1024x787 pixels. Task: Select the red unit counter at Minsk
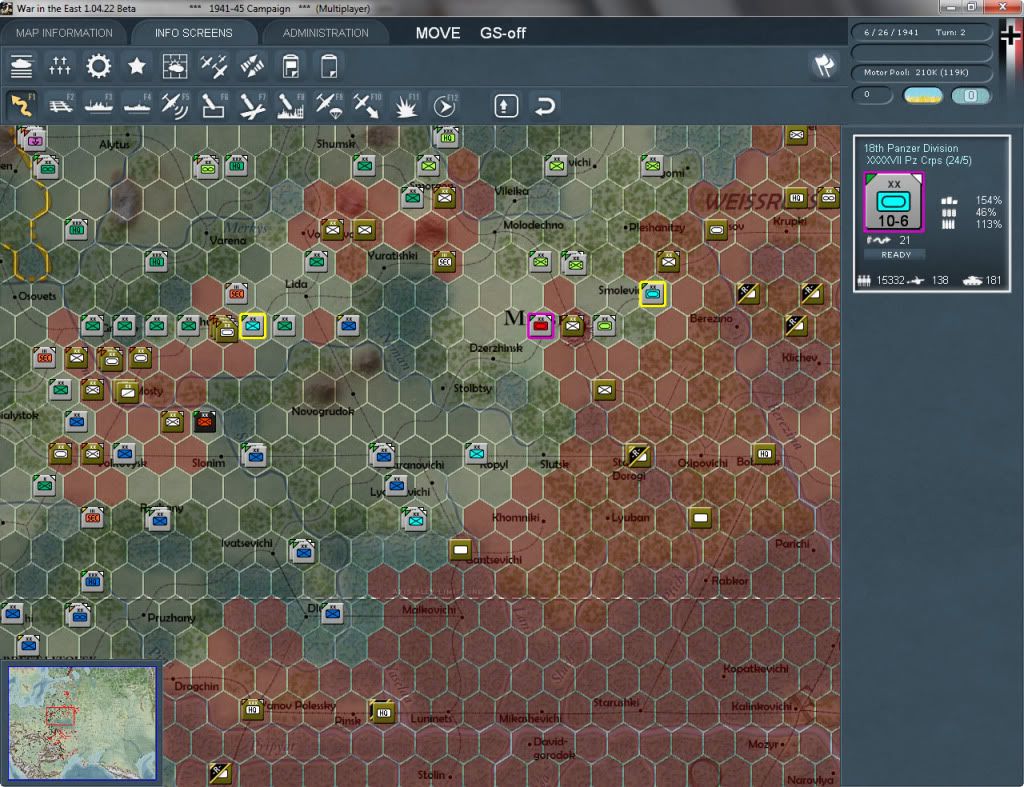(540, 325)
